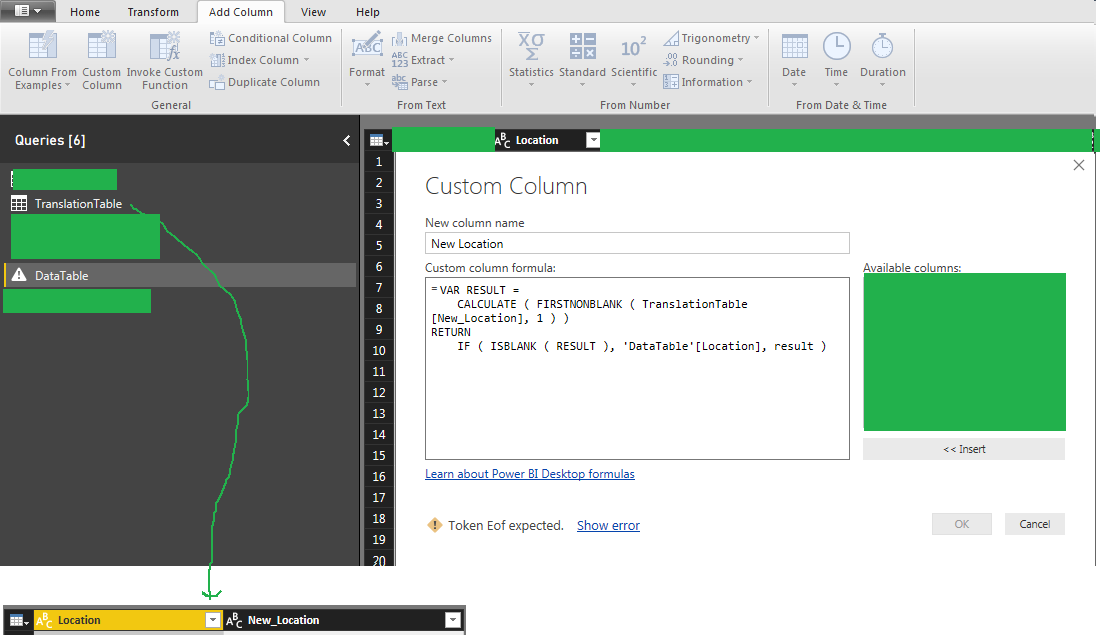Image resolution: width=1100 pixels, height=636 pixels.
Task: Select Invoke Custom Function icon
Action: (x=165, y=46)
